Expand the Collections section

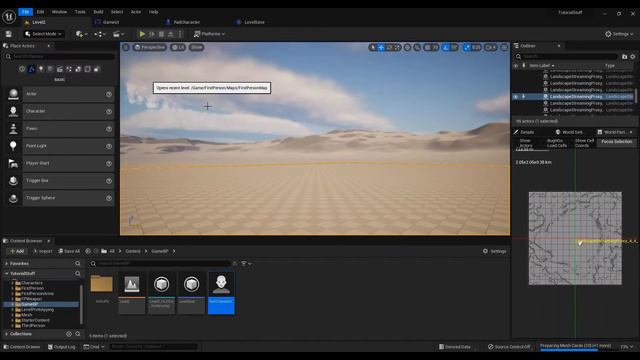pos(7,334)
